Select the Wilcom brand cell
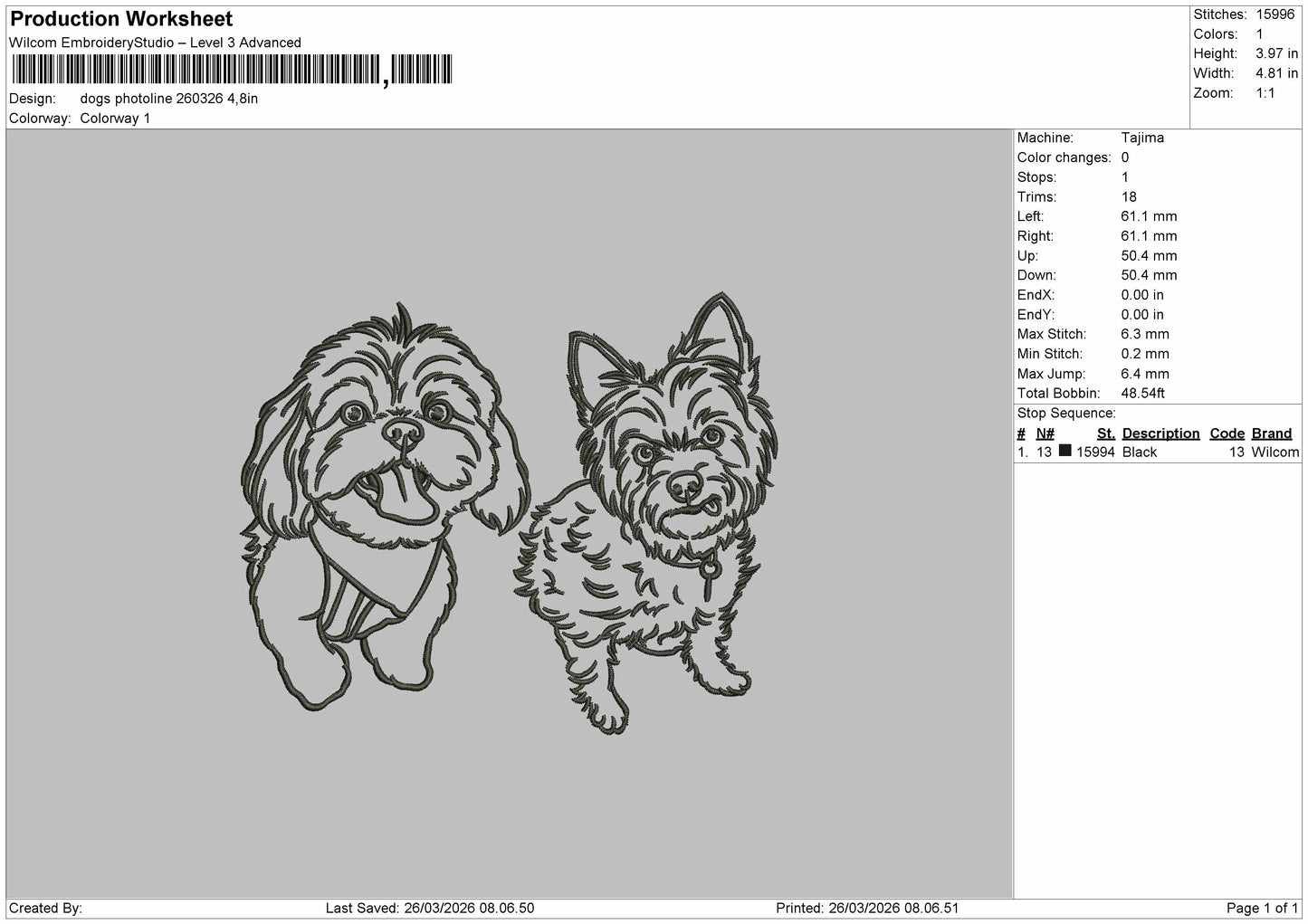This screenshot has width=1308, height=924. (1275, 452)
